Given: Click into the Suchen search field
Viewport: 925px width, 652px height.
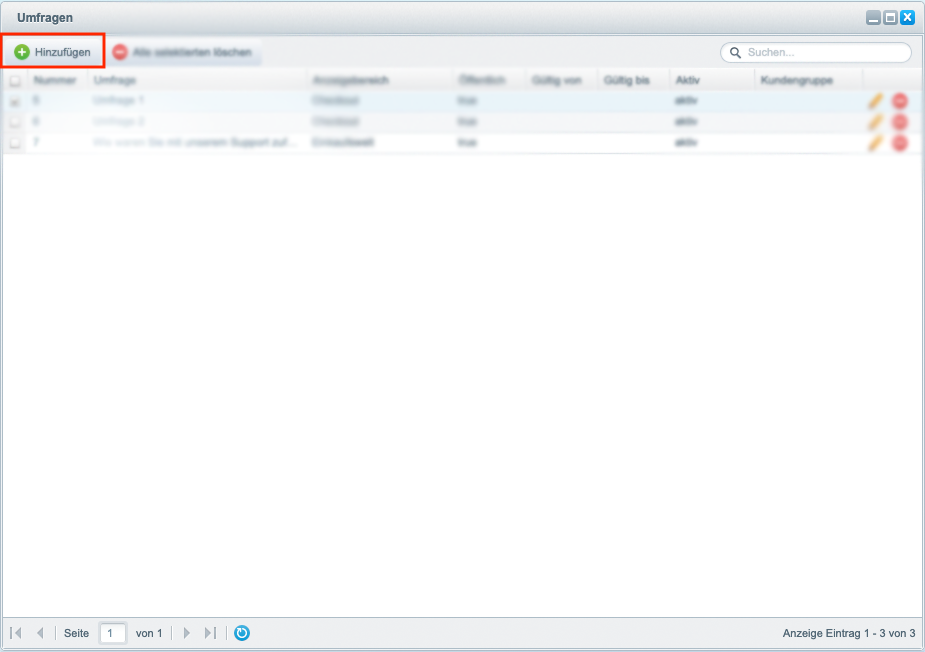Looking at the screenshot, I should tap(825, 52).
